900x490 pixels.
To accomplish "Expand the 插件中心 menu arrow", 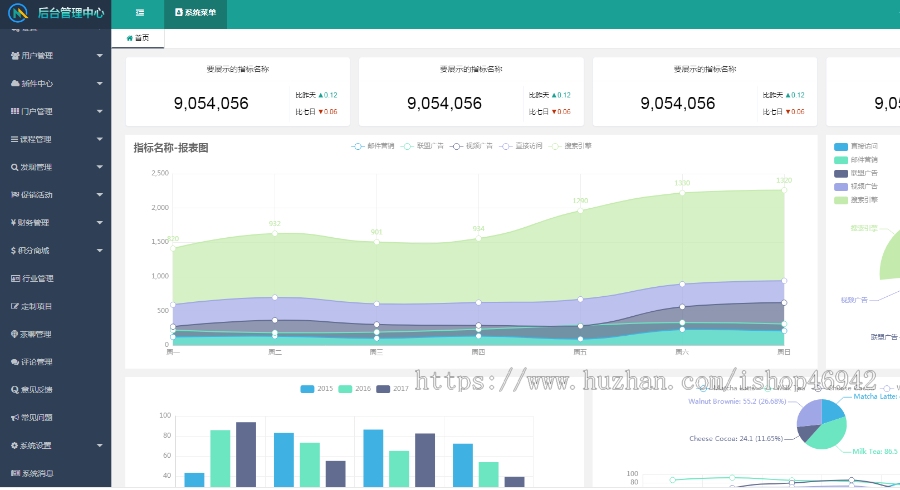I will 99,84.
